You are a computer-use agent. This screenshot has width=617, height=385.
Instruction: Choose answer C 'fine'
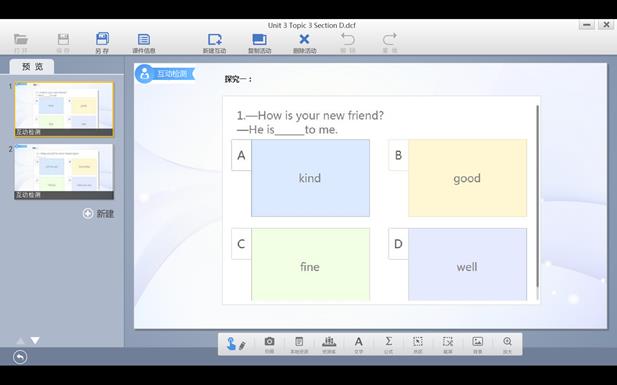pyautogui.click(x=310, y=265)
